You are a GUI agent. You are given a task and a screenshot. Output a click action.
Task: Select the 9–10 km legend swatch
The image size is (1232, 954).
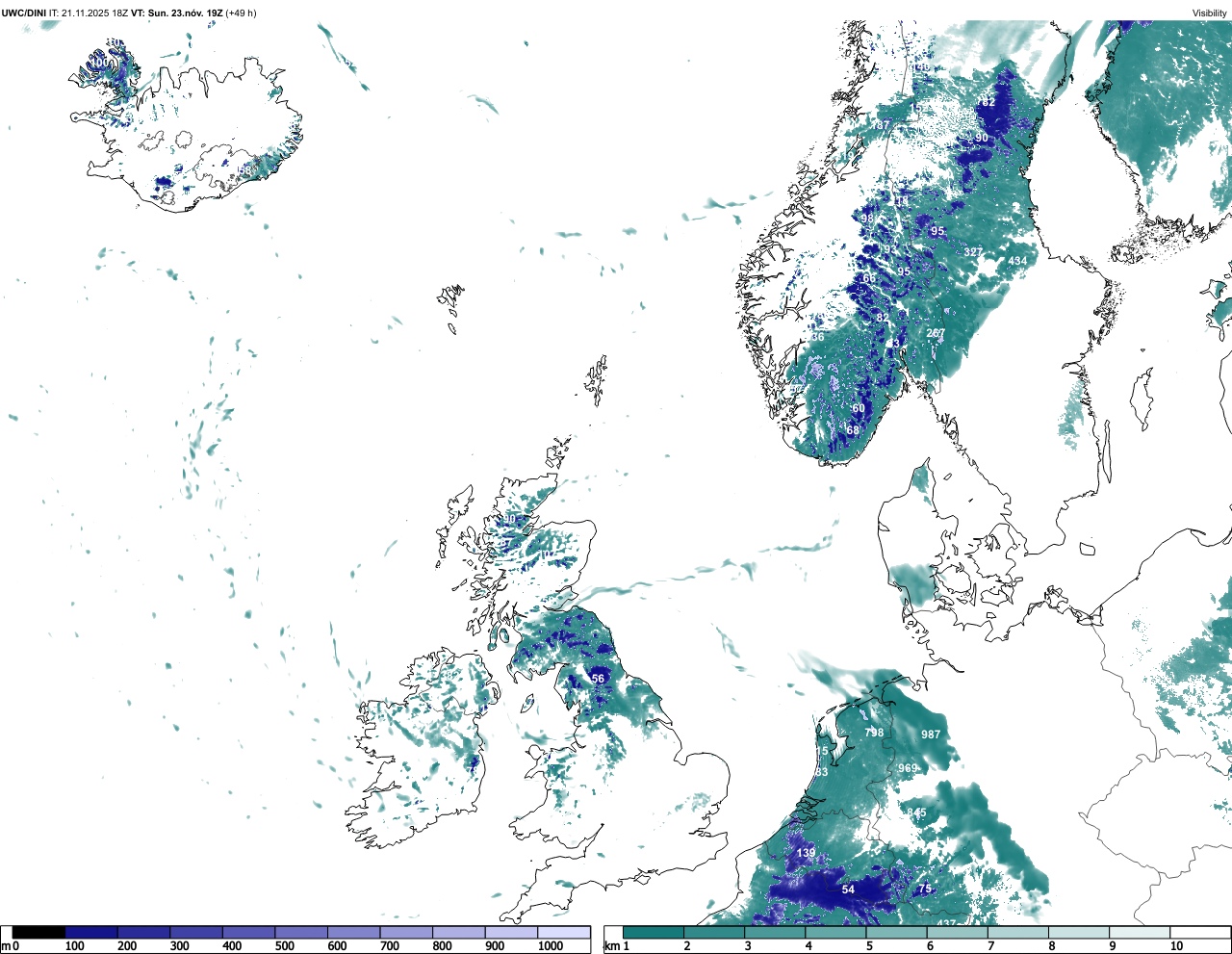[x=1139, y=932]
